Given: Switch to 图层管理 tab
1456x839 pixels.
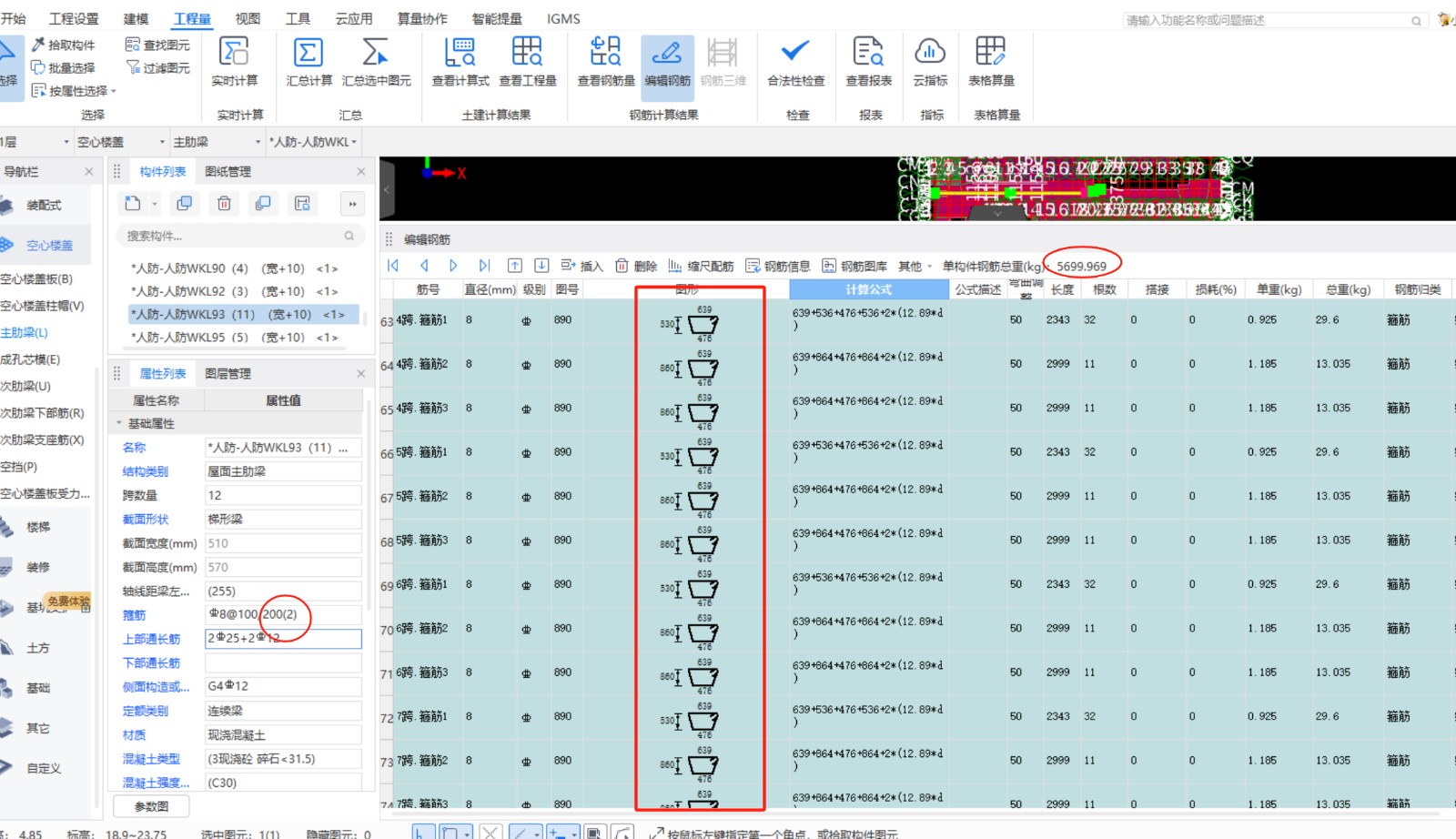Looking at the screenshot, I should [227, 373].
